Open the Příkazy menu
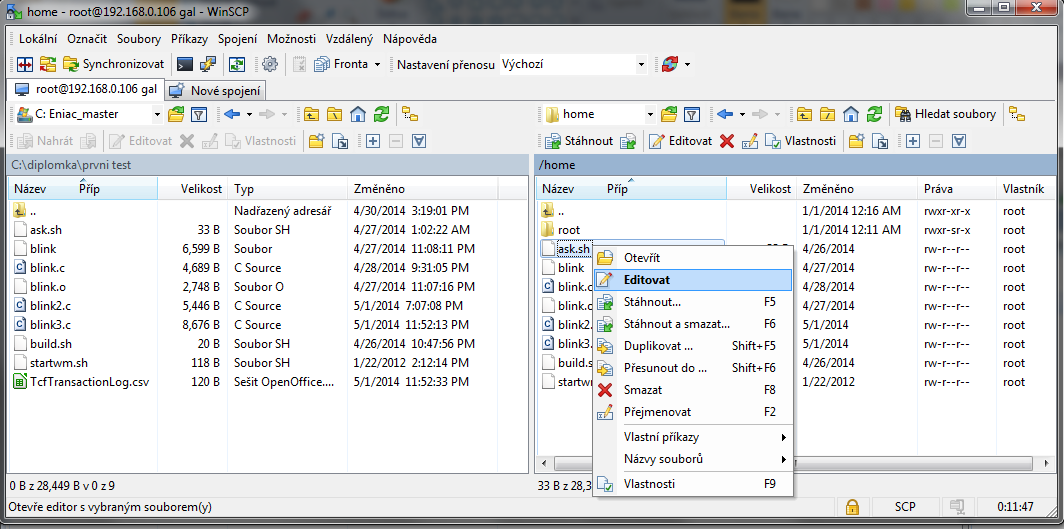This screenshot has width=1064, height=529. tap(189, 39)
